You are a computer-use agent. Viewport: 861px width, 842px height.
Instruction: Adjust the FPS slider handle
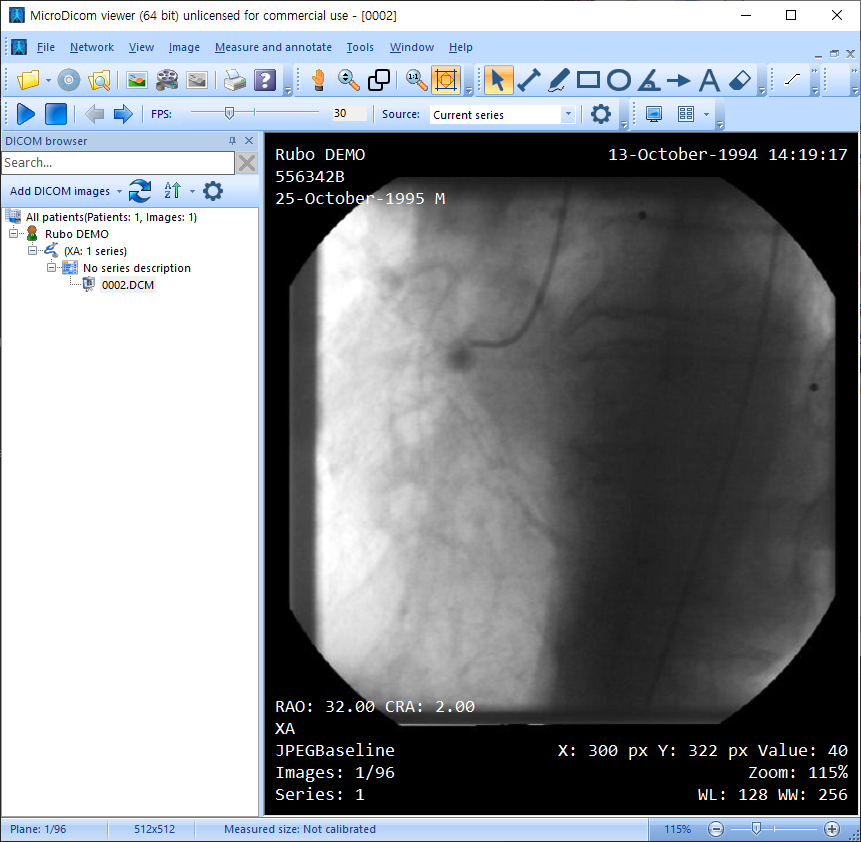point(230,113)
